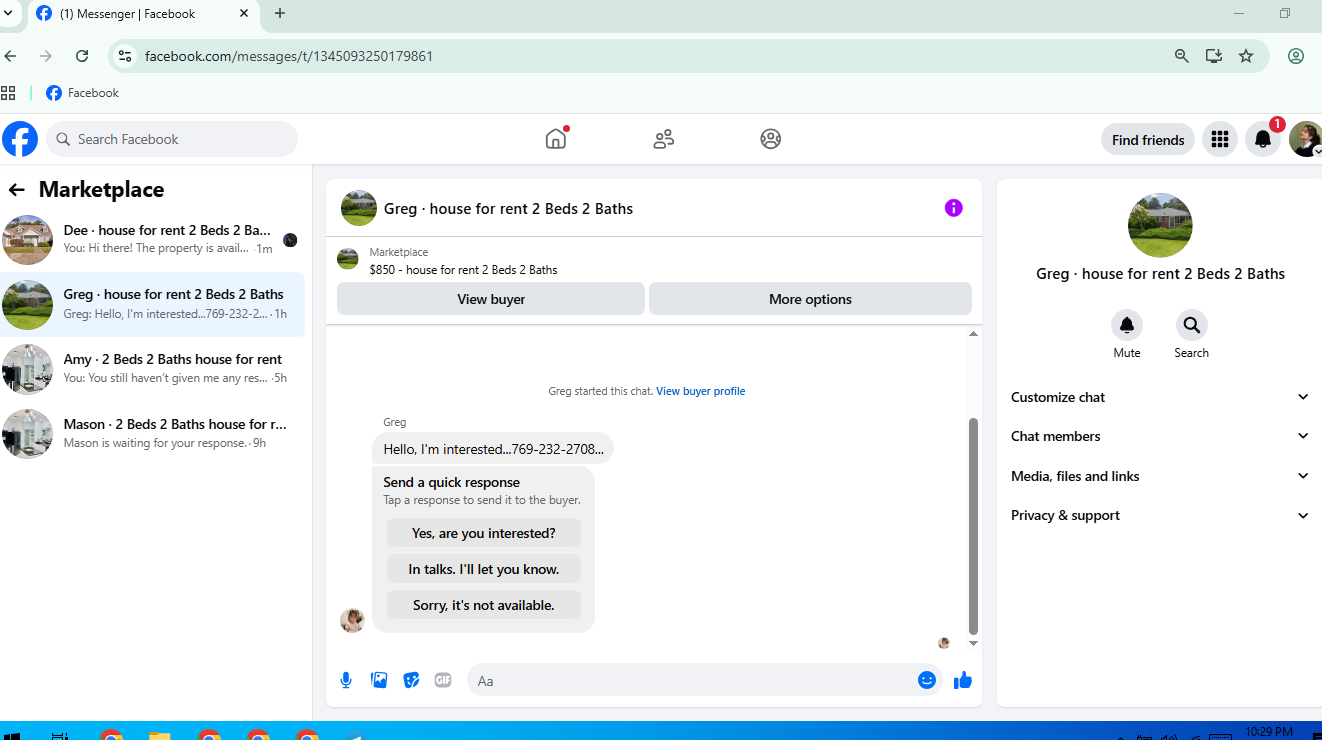The image size is (1322, 740).
Task: Open the browser tab search dropdown
Action: point(8,14)
